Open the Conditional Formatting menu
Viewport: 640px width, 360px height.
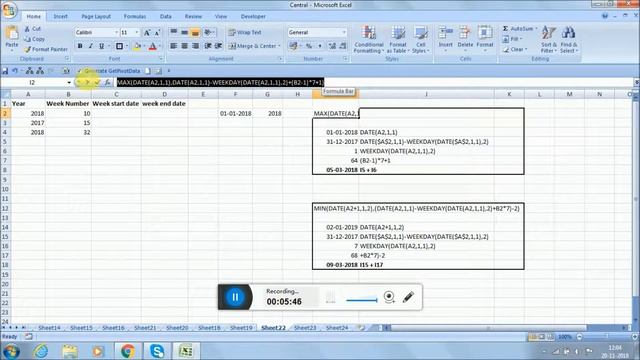point(369,39)
